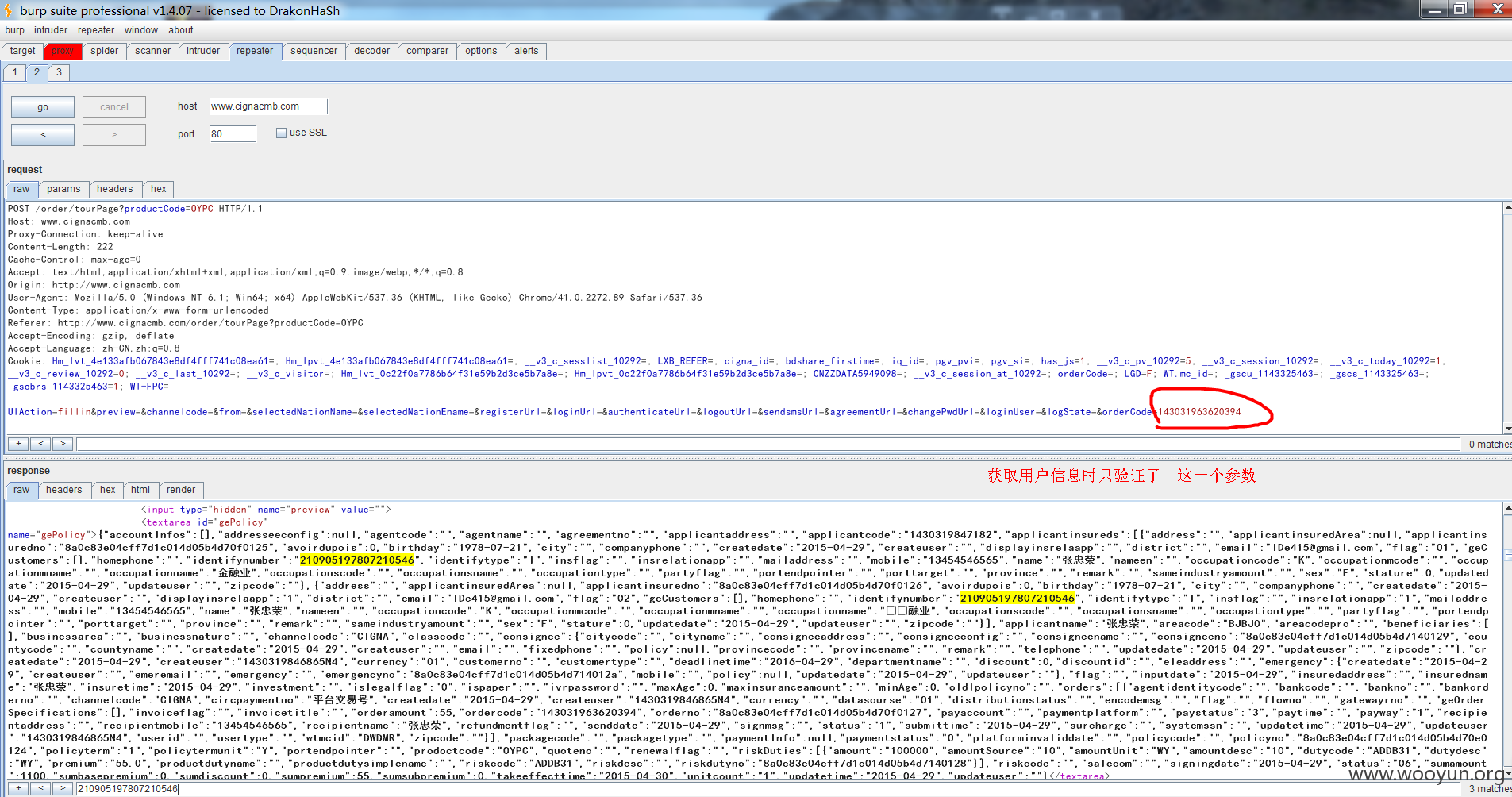The height and width of the screenshot is (797, 1512).
Task: Click first highlighted identifynumber in response
Action: (356, 560)
